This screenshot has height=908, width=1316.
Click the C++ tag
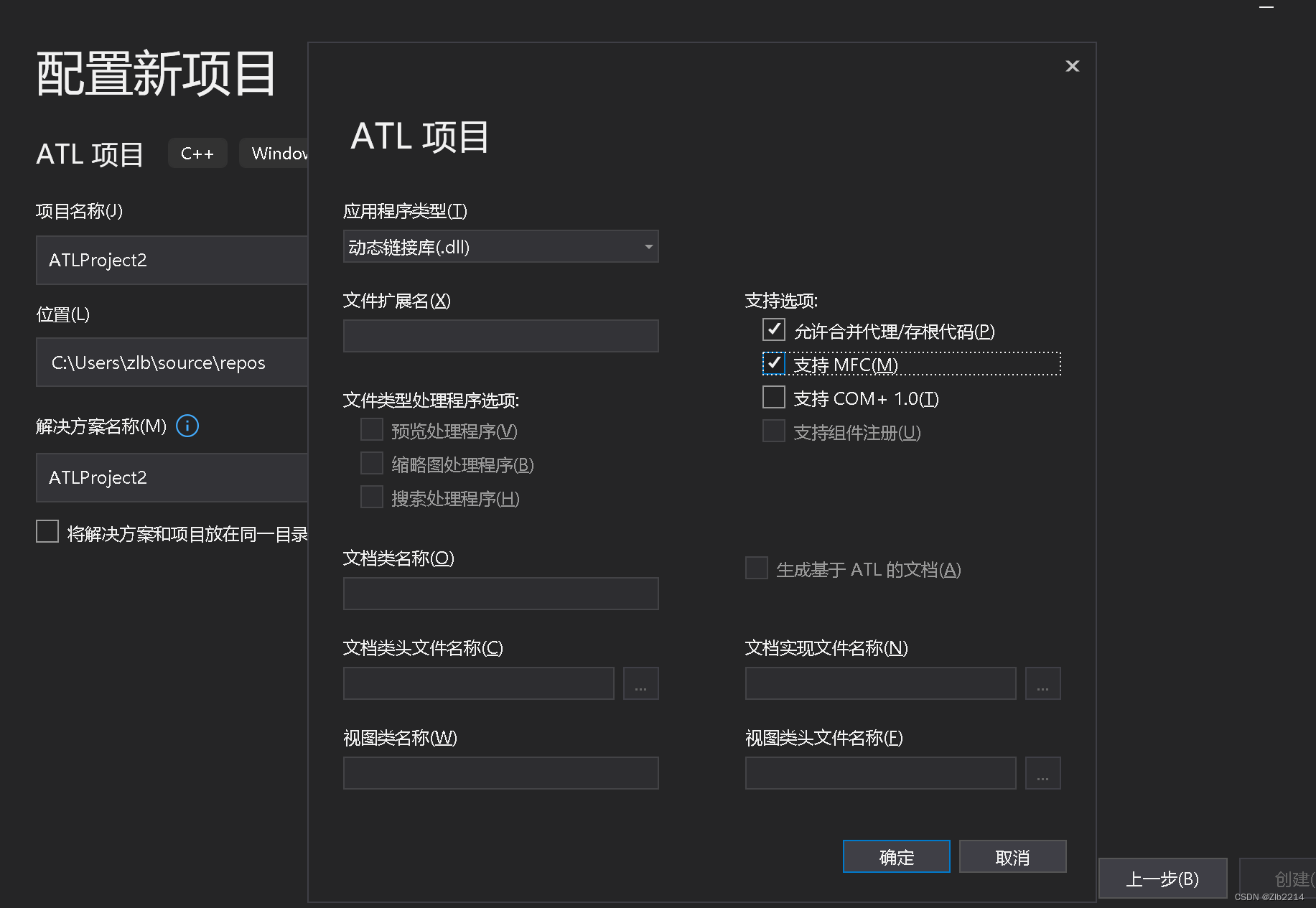coord(197,153)
